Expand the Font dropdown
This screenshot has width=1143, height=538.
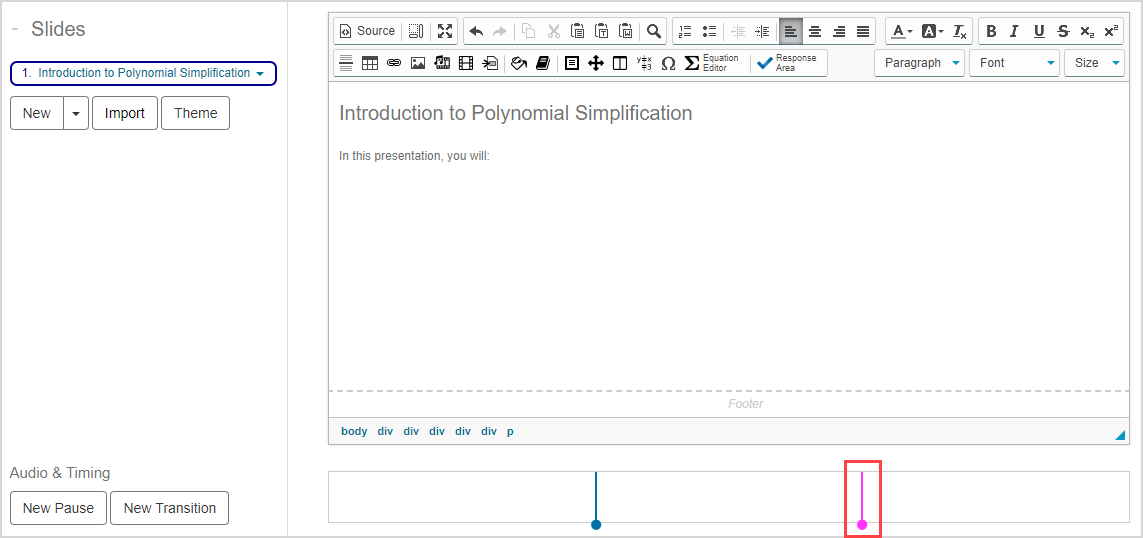click(1013, 63)
